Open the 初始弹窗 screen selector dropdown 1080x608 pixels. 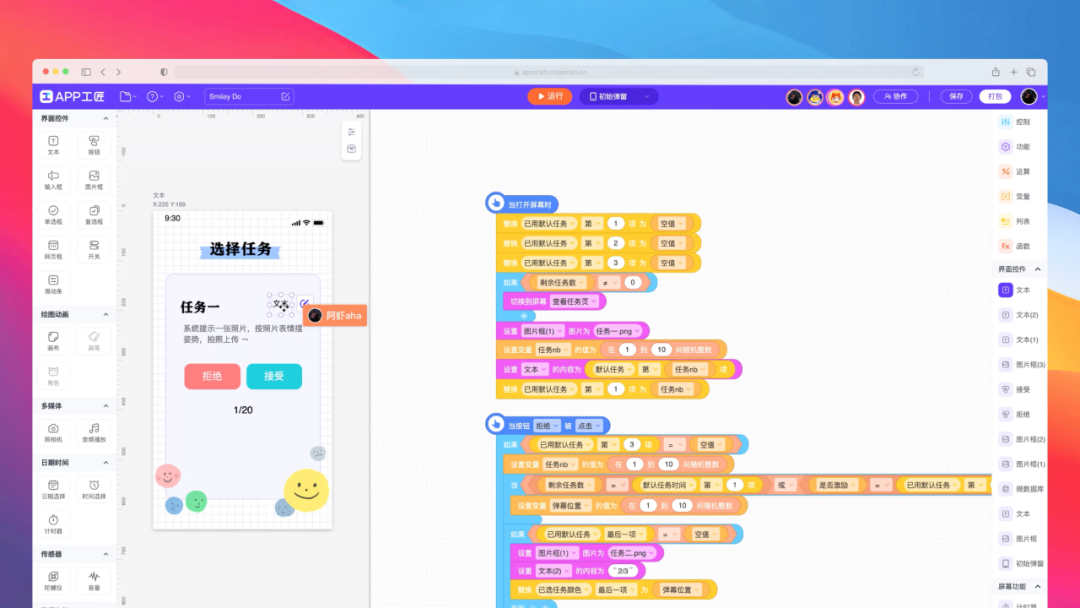click(619, 96)
